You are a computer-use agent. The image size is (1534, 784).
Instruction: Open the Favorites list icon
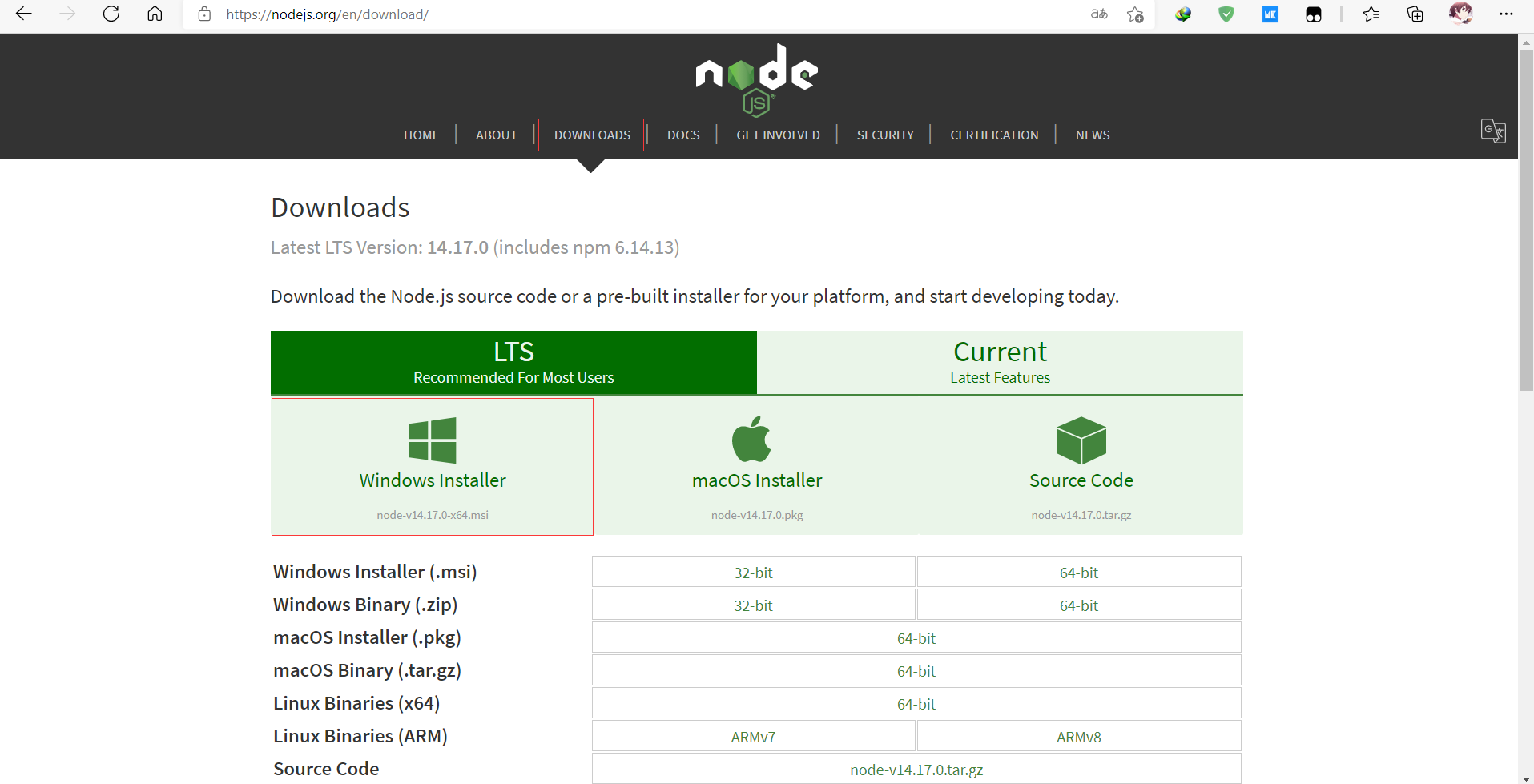pos(1371,14)
